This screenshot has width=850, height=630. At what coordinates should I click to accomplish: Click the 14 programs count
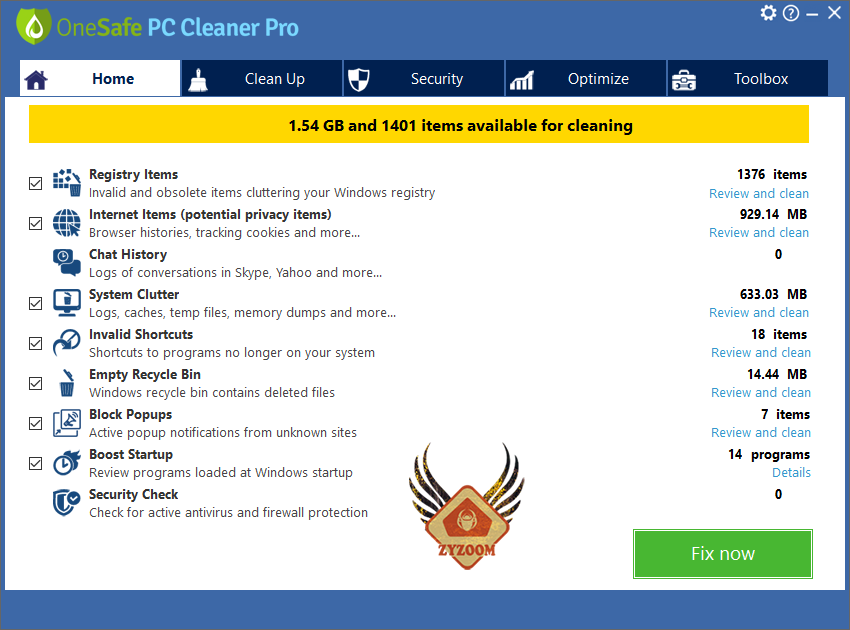point(769,455)
